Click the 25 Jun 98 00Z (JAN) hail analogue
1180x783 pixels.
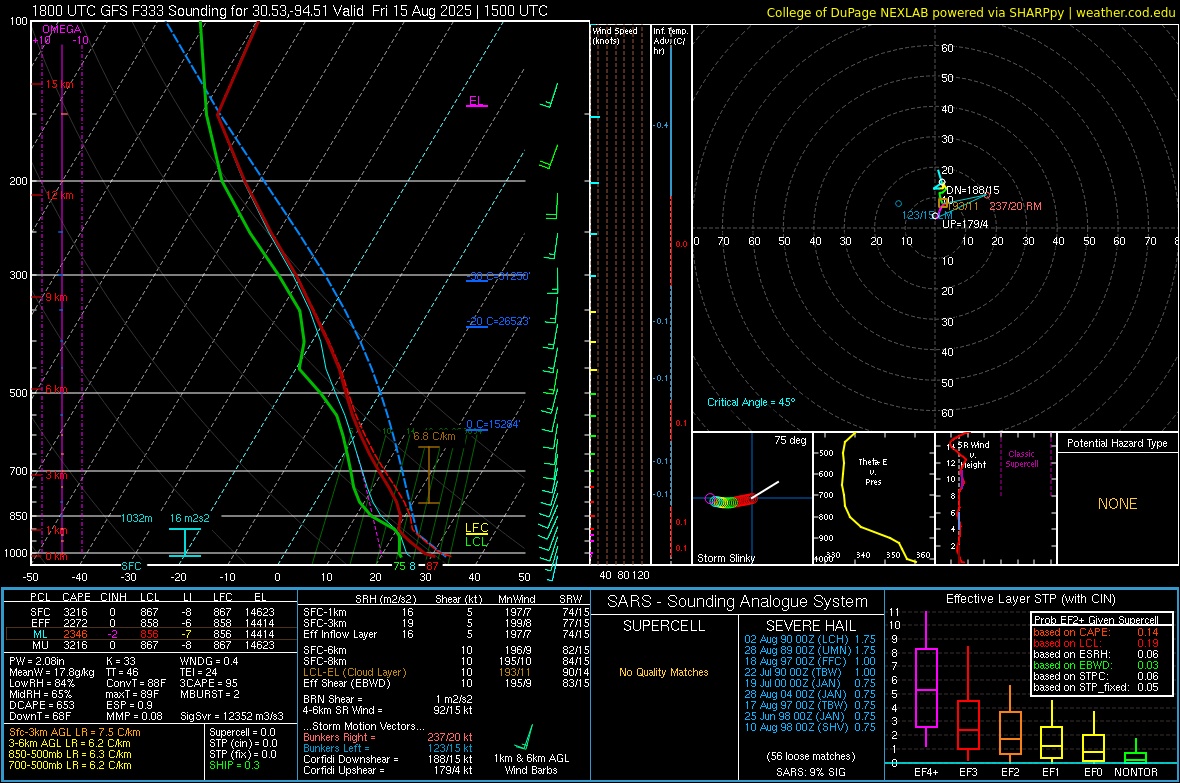(x=810, y=716)
